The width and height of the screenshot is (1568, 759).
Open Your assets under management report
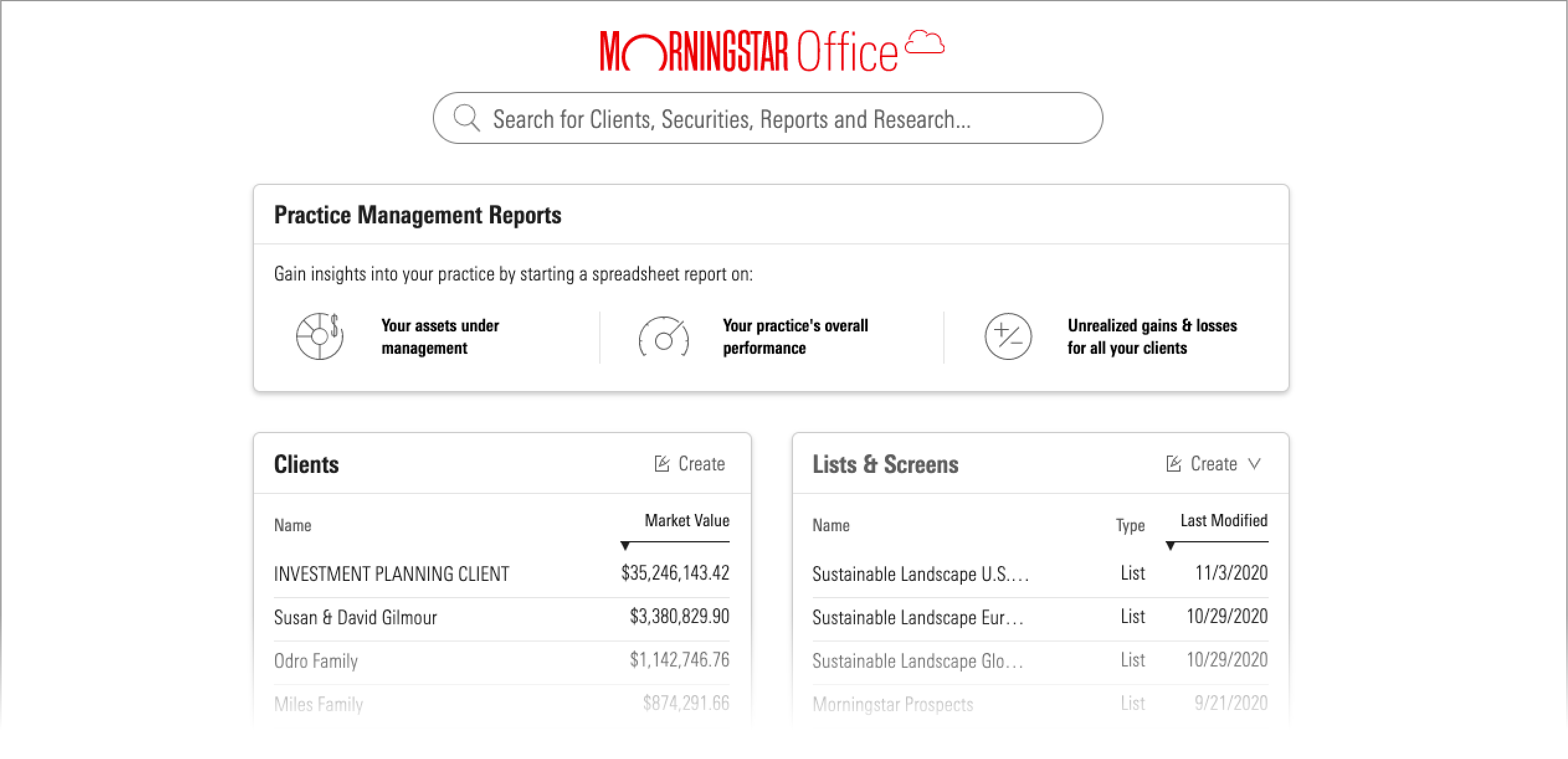[x=440, y=336]
